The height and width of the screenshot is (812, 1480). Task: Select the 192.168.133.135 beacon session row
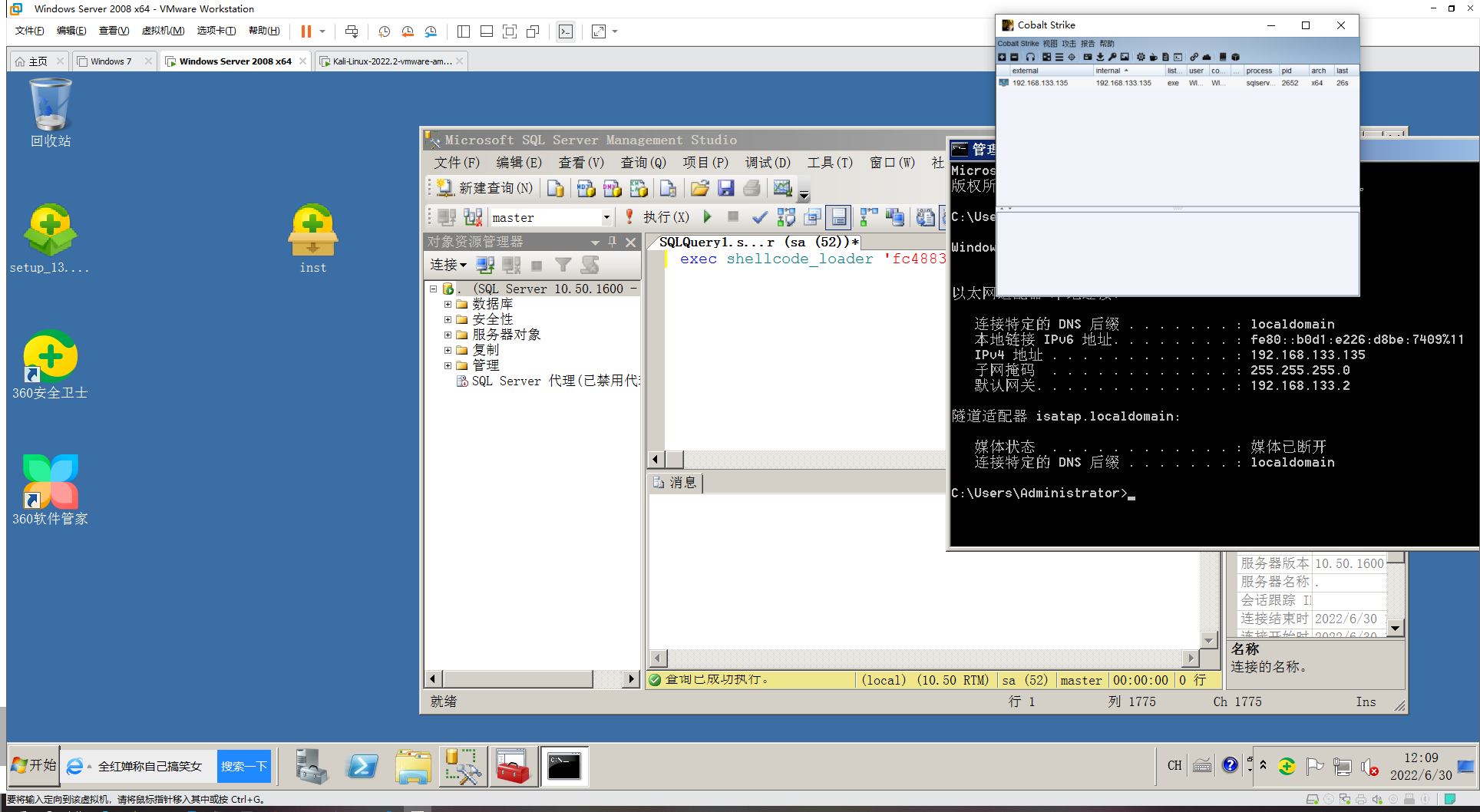point(1178,83)
